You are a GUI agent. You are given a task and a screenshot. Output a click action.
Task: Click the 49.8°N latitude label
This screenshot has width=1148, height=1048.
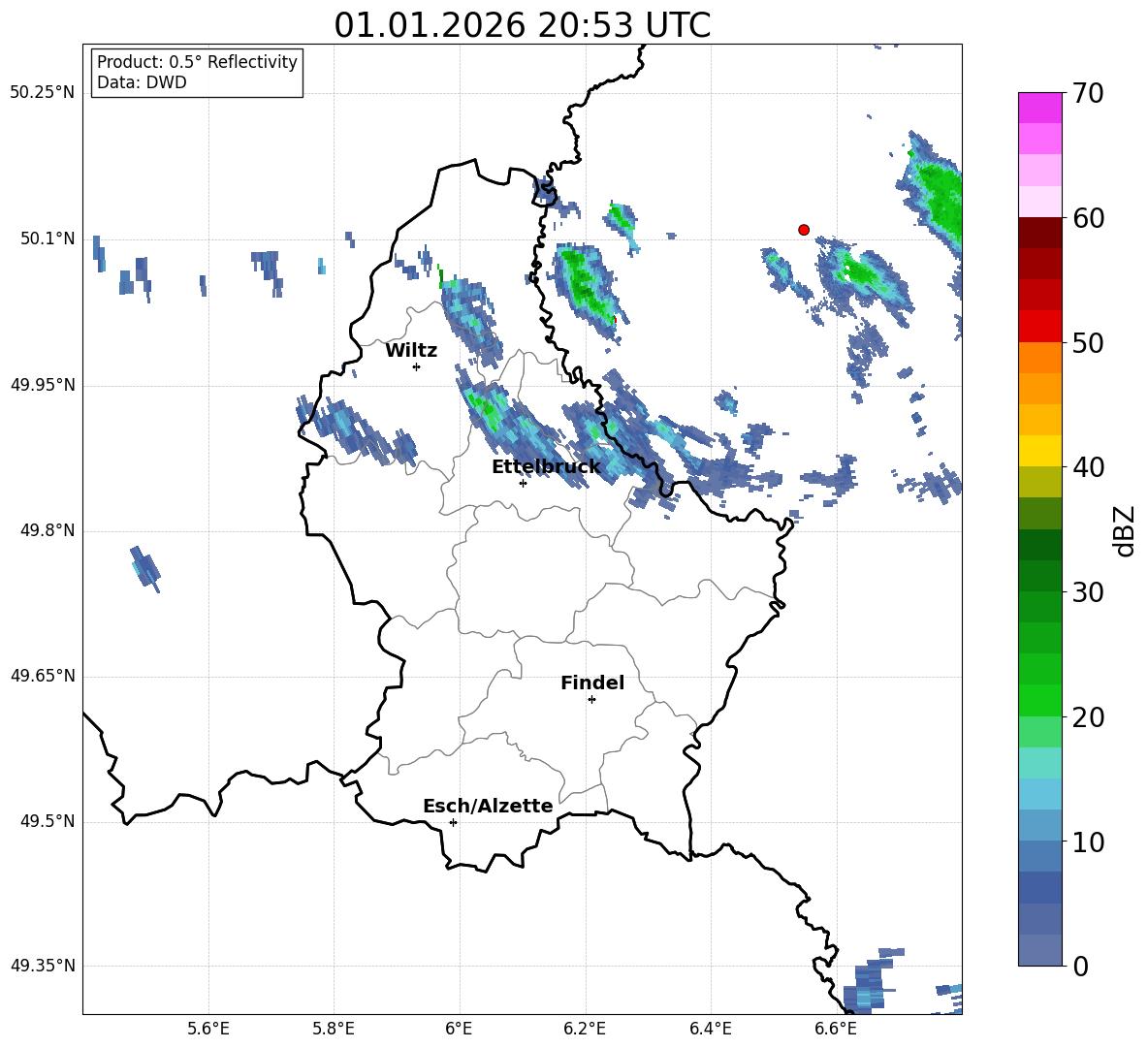point(47,530)
